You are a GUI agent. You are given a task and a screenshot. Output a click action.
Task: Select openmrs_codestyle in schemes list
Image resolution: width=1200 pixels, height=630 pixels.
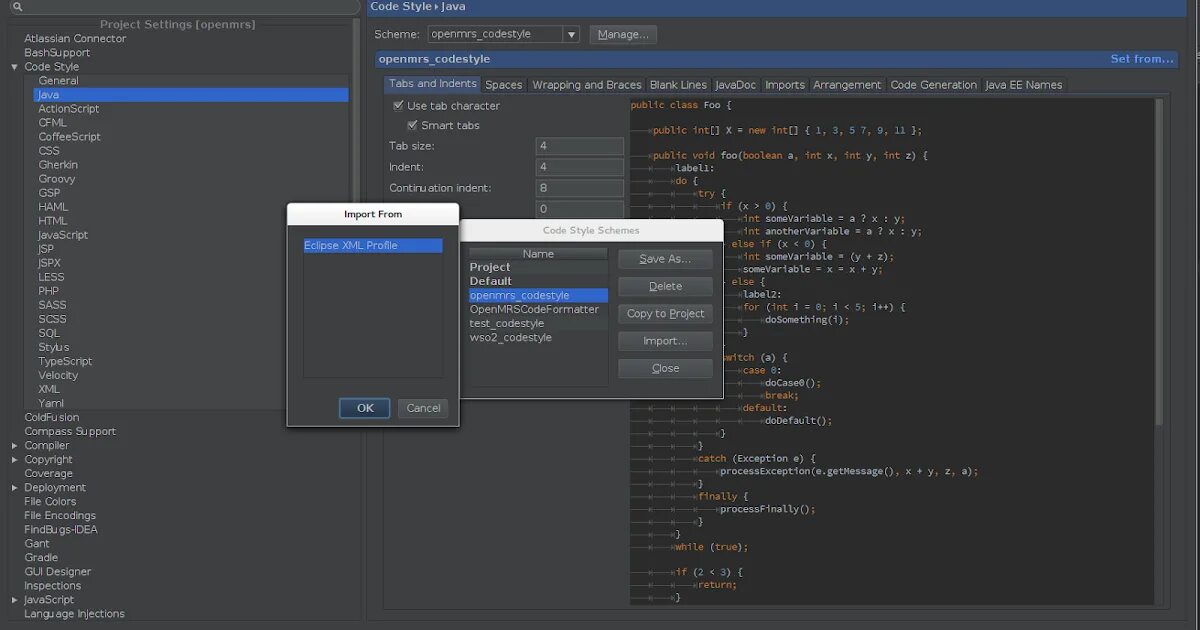pos(538,296)
